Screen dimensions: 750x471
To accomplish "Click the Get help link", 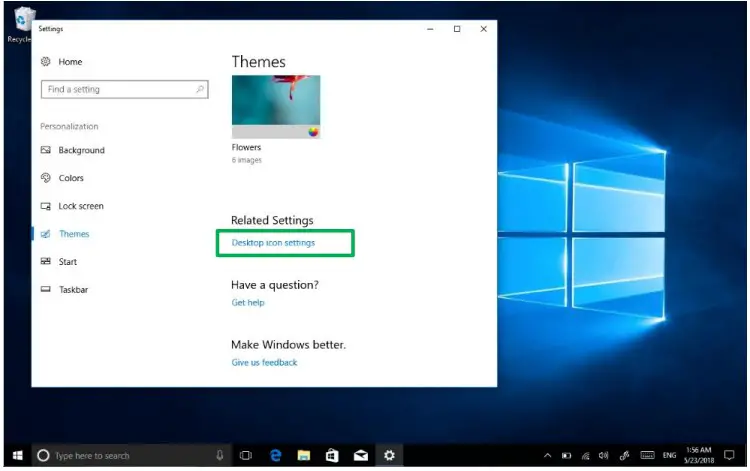I will coord(248,303).
